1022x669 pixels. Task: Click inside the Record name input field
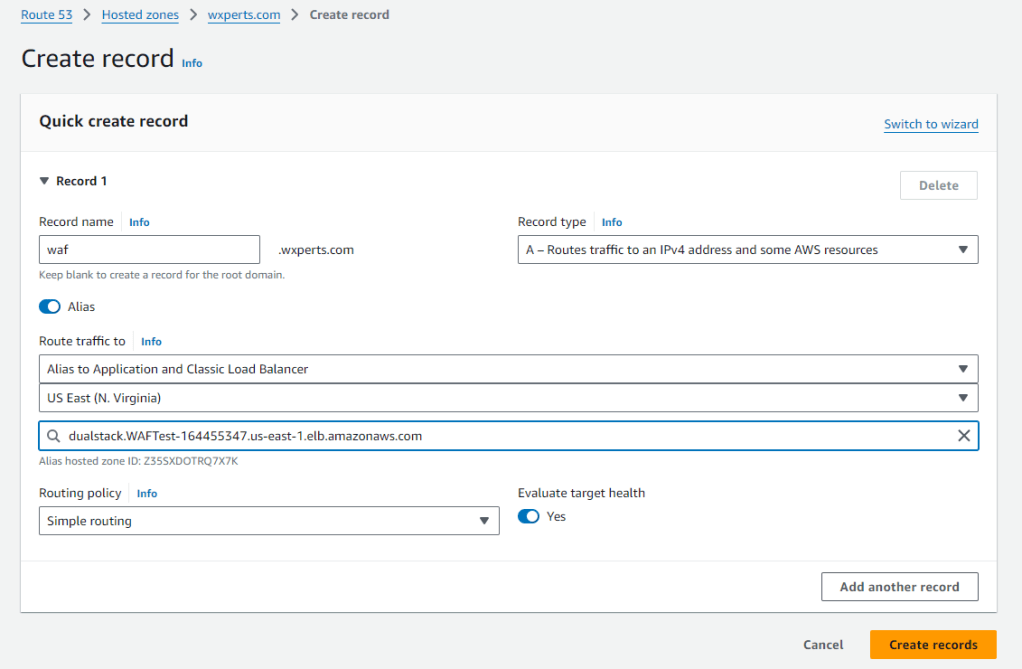(149, 250)
